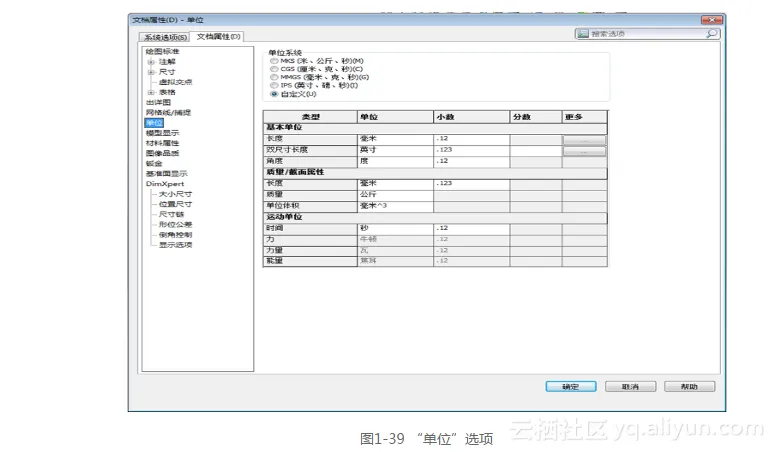Expand the 尺寸 tree node

coord(151,72)
